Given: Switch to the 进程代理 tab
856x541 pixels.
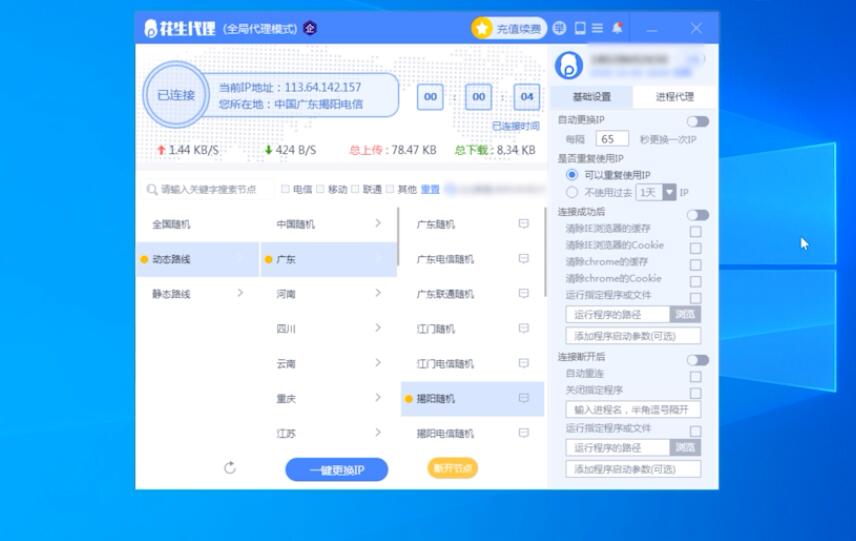Looking at the screenshot, I should click(x=674, y=97).
